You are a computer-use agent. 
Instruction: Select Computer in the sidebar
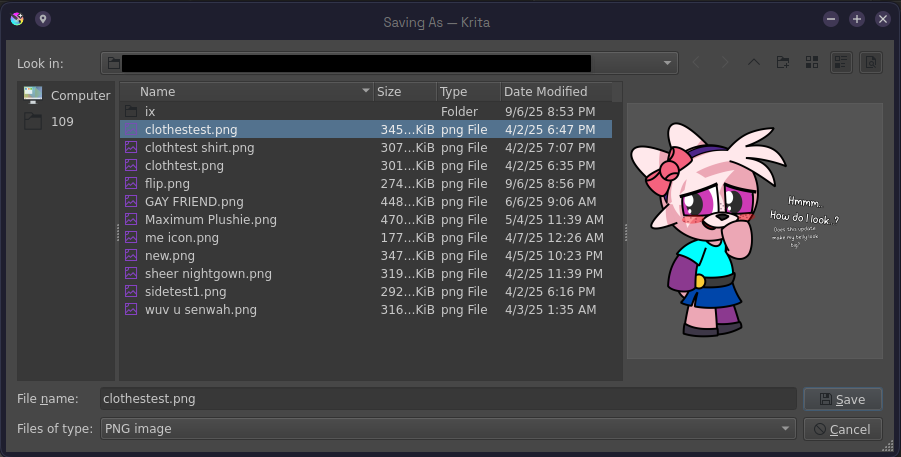click(67, 96)
